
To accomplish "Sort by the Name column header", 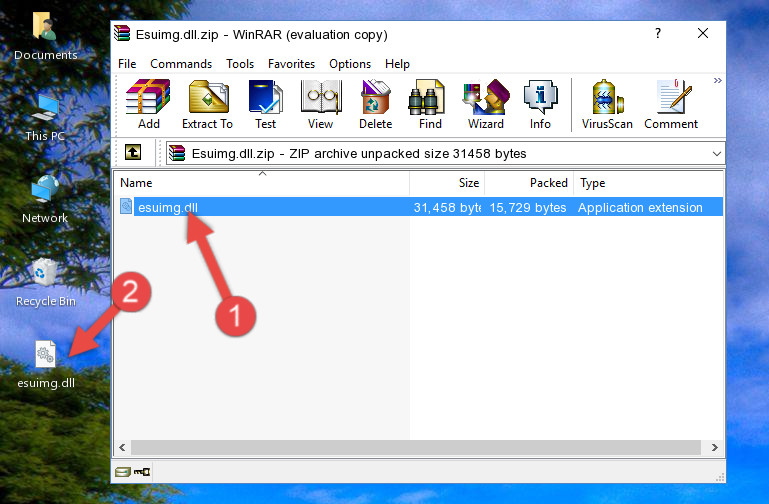I will [x=262, y=183].
